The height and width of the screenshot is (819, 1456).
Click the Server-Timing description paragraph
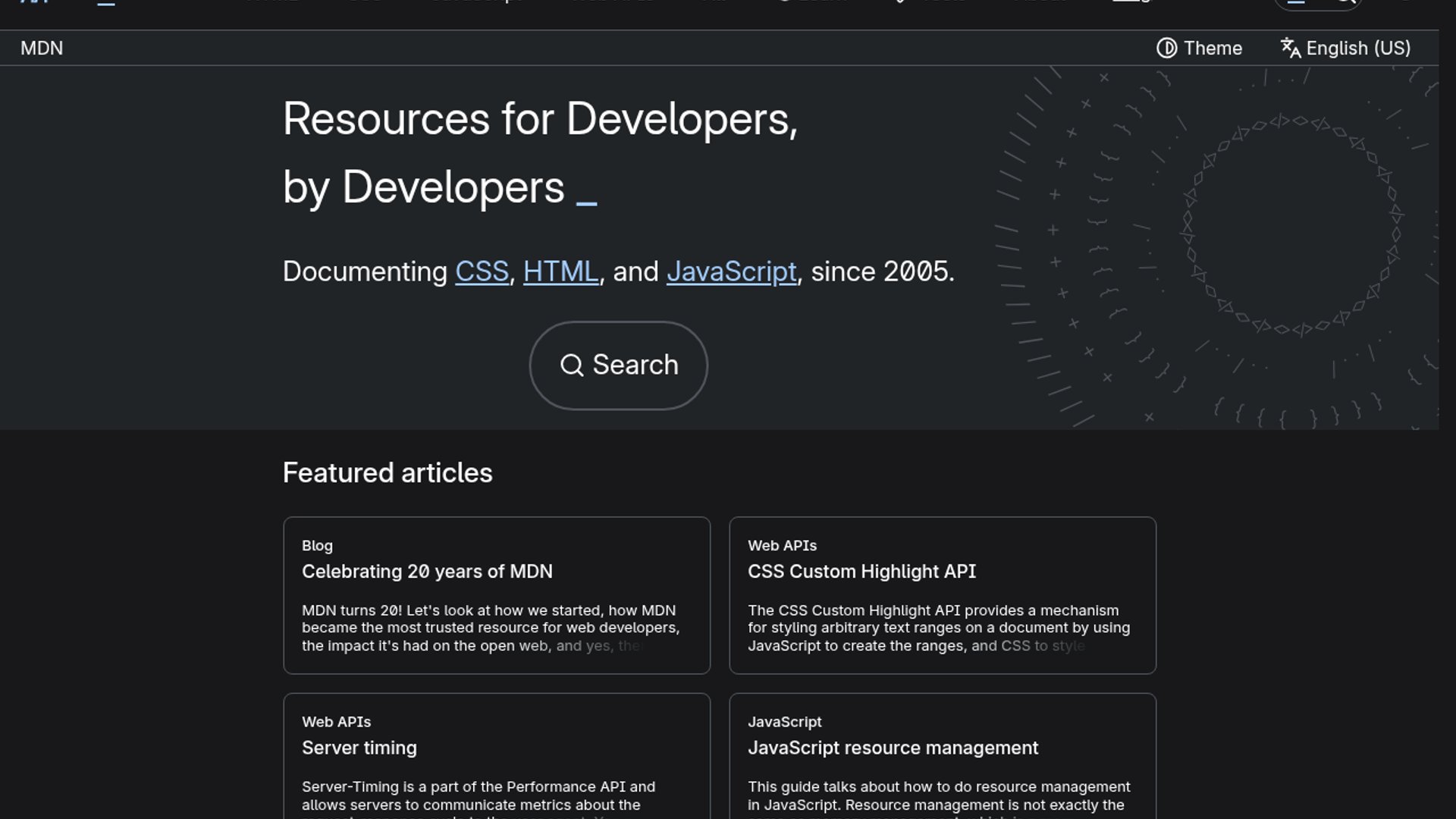(478, 796)
